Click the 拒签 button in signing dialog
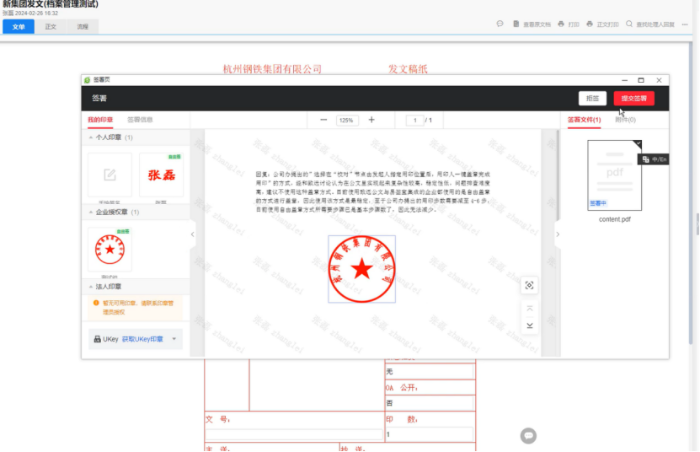The image size is (700, 452). point(592,98)
